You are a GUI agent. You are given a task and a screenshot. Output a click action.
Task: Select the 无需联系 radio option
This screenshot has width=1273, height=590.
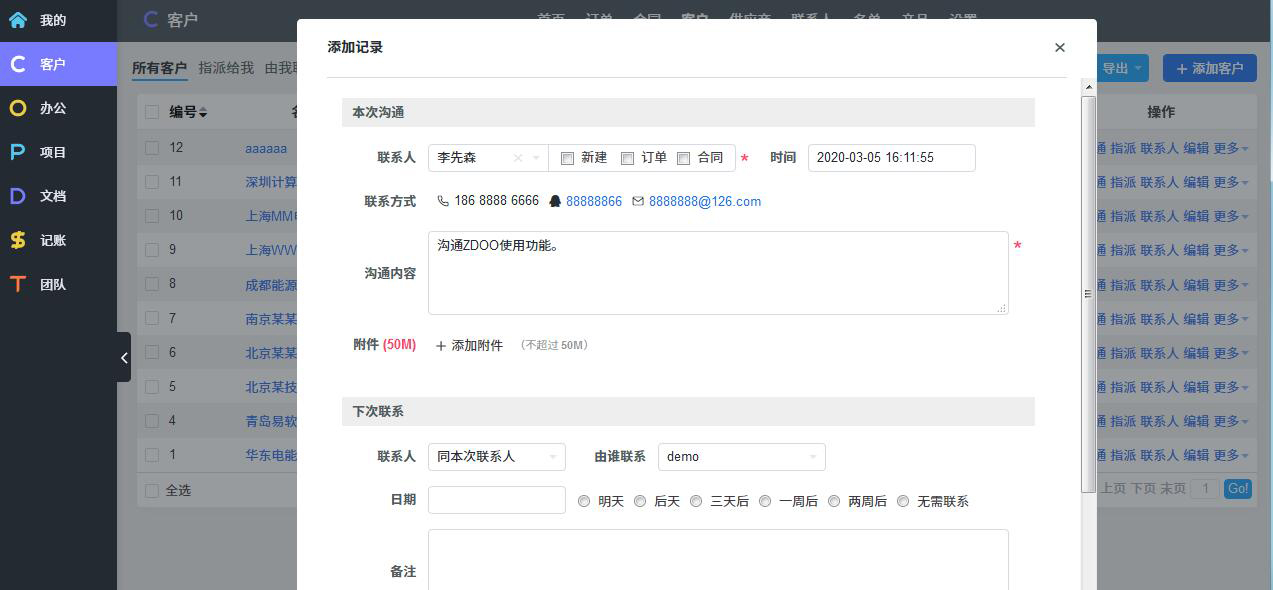pos(903,501)
